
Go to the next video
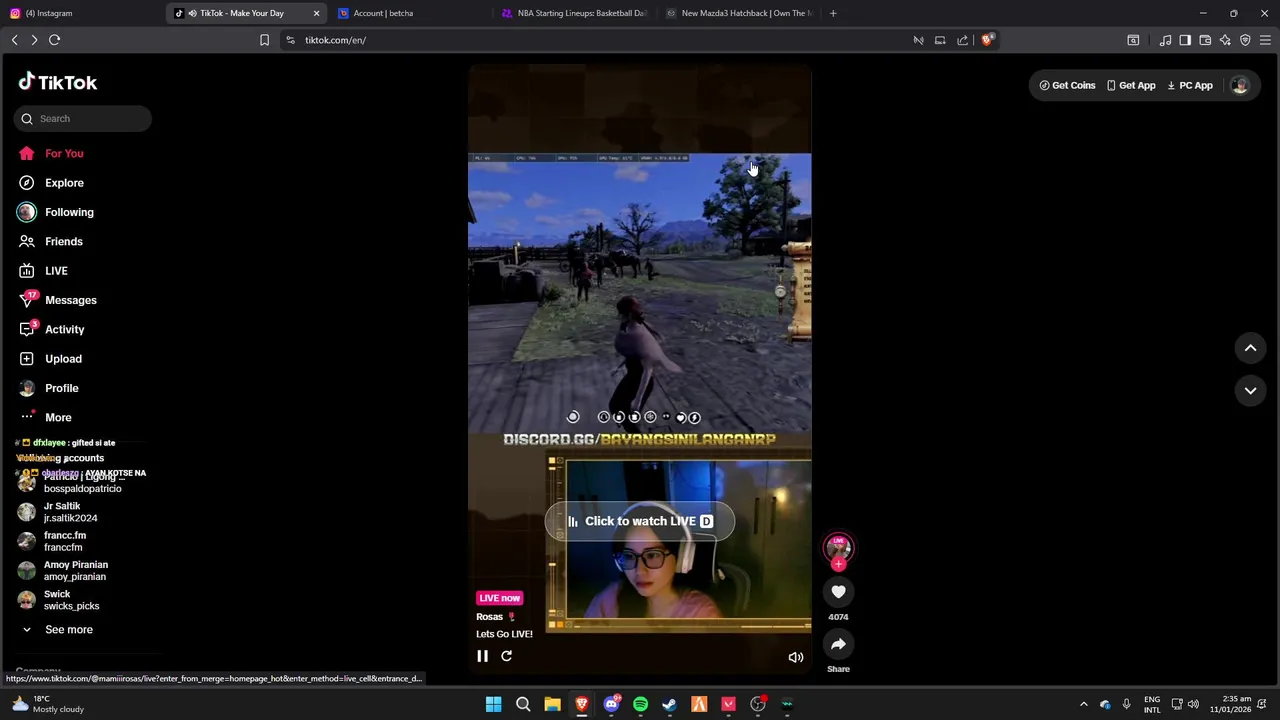tap(1250, 391)
